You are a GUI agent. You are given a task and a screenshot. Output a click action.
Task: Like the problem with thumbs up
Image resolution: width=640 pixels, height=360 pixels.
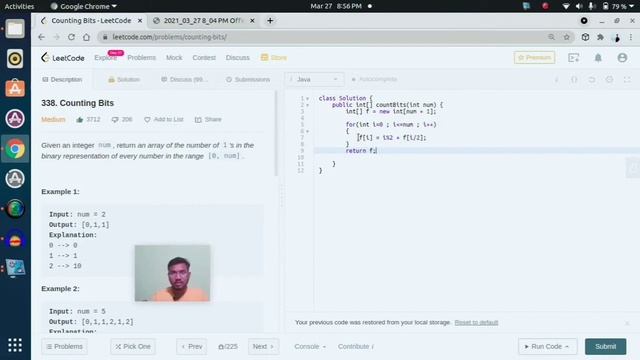(80, 120)
